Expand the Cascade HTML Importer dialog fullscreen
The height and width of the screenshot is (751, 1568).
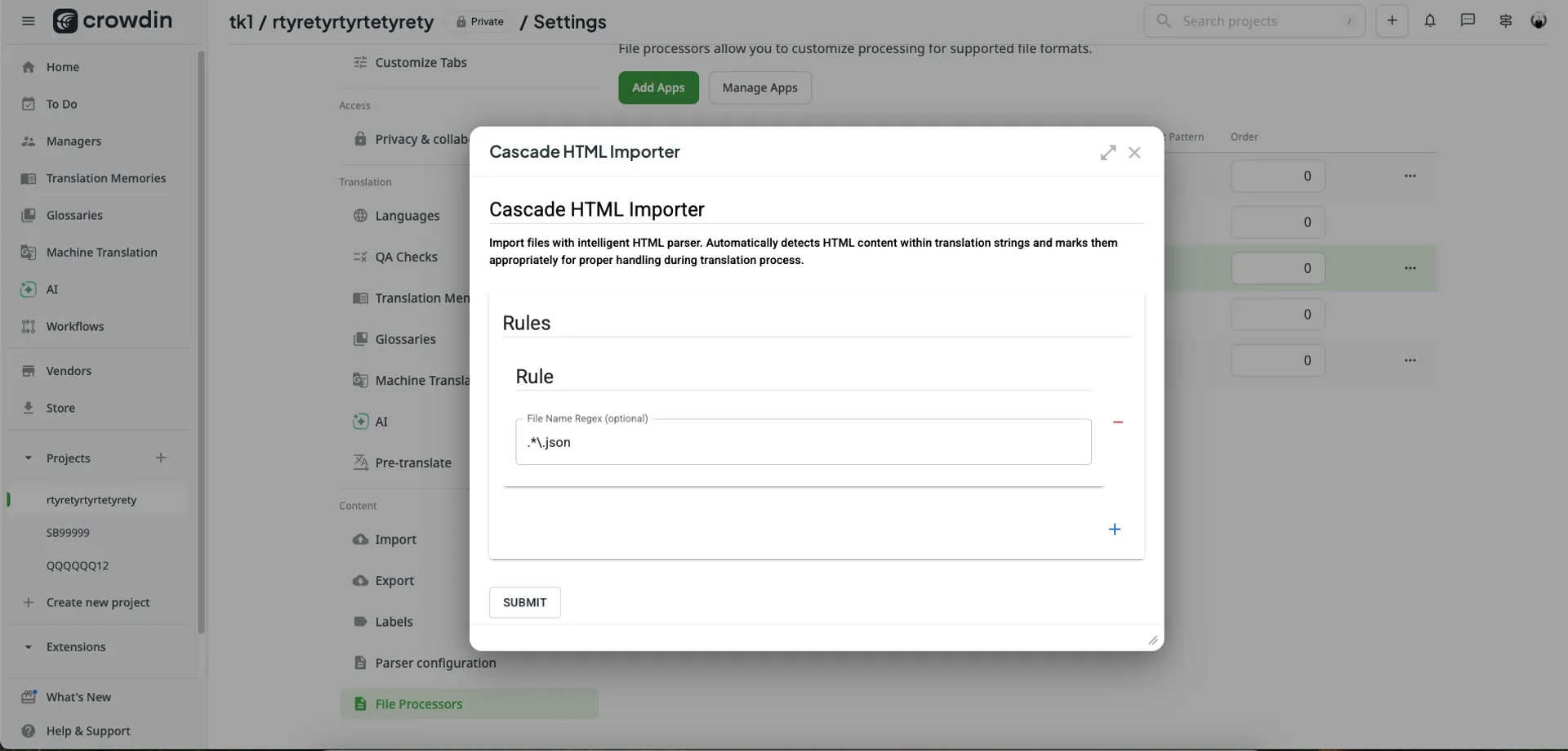coord(1107,153)
